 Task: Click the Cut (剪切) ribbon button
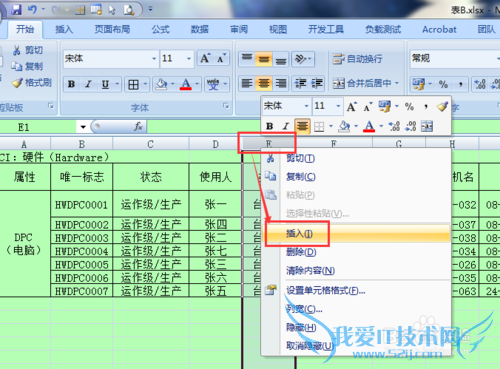tap(28, 50)
